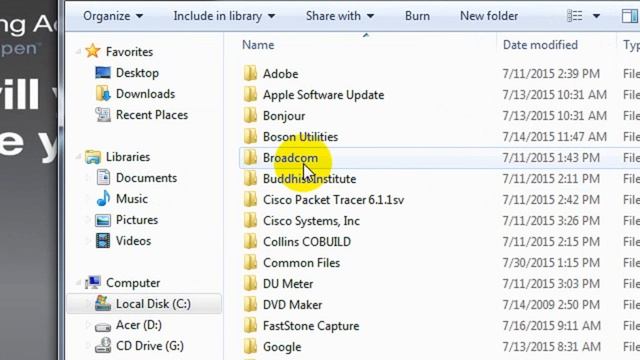Select the Google folder name
This screenshot has height=360, width=640.
(x=282, y=347)
